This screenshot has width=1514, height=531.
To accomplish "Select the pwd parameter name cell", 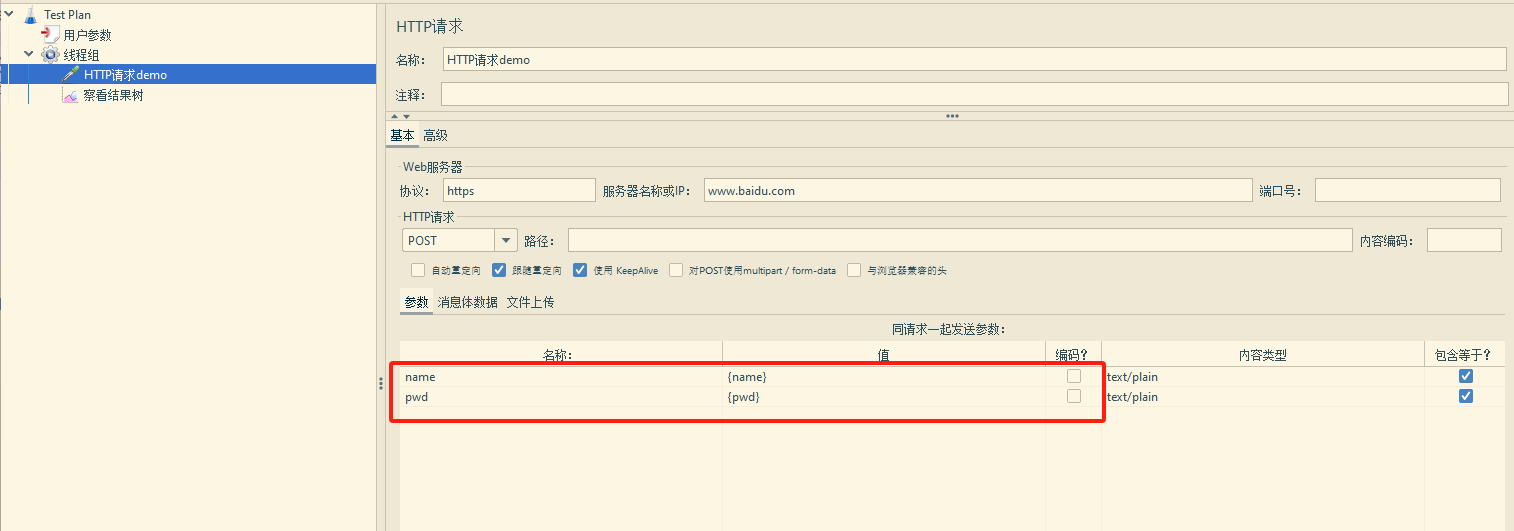I will [x=561, y=396].
